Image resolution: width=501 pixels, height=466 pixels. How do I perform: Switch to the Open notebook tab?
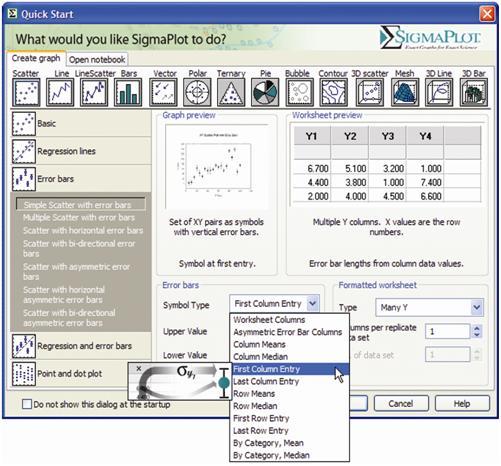(x=97, y=59)
